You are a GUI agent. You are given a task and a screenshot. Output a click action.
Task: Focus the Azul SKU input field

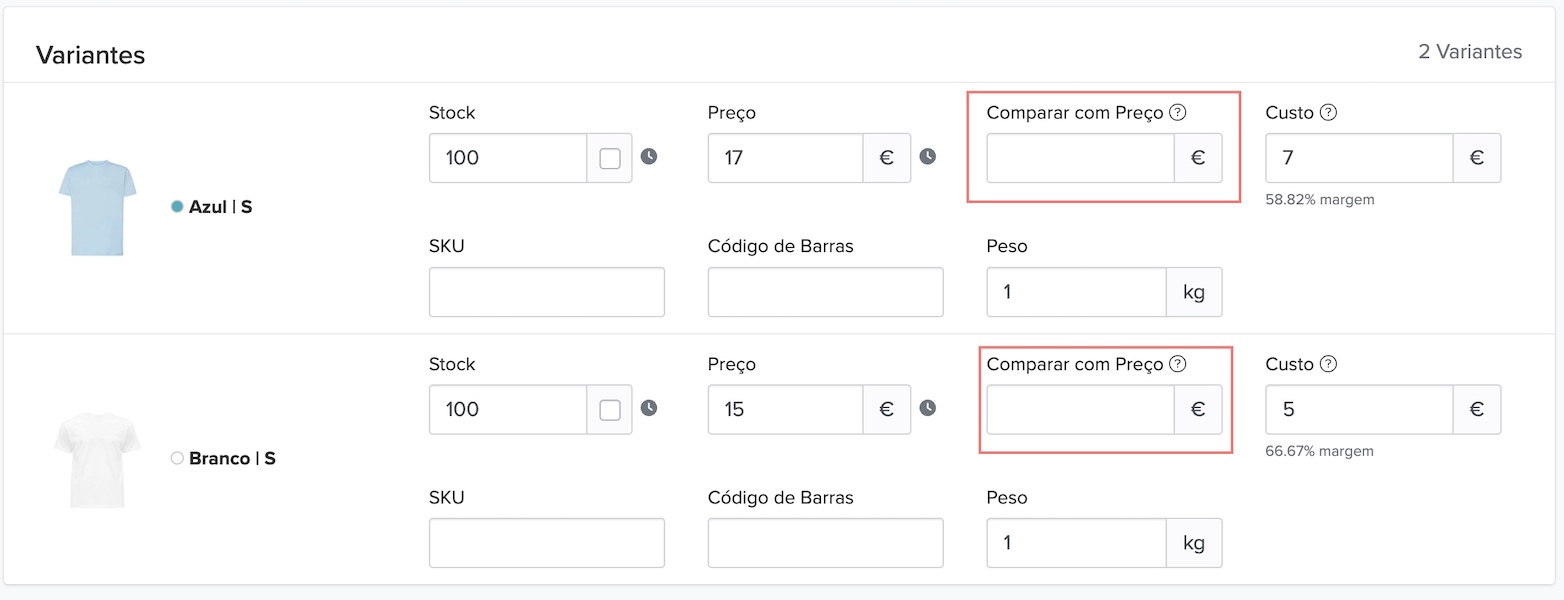click(x=546, y=292)
